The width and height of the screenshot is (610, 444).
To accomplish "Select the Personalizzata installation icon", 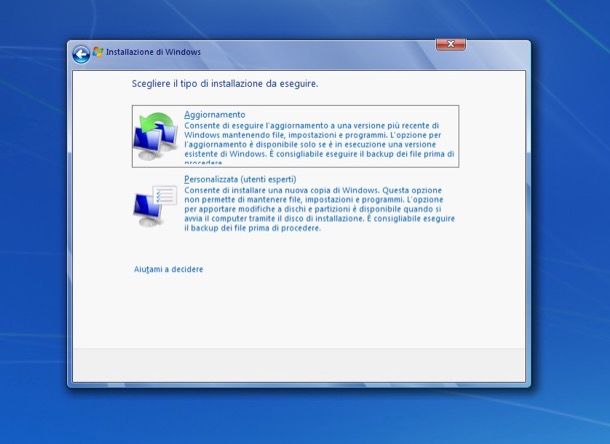I will click(155, 206).
